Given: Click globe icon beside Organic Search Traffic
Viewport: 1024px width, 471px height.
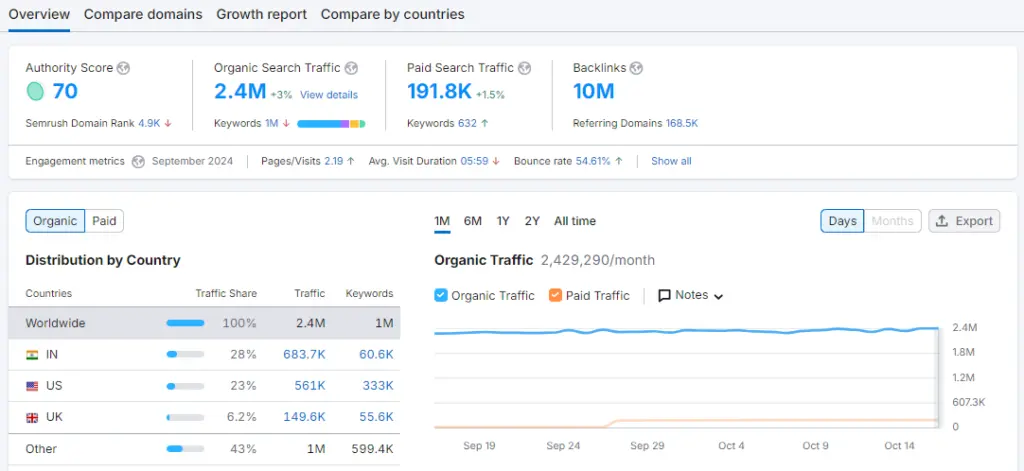Looking at the screenshot, I should pos(351,68).
